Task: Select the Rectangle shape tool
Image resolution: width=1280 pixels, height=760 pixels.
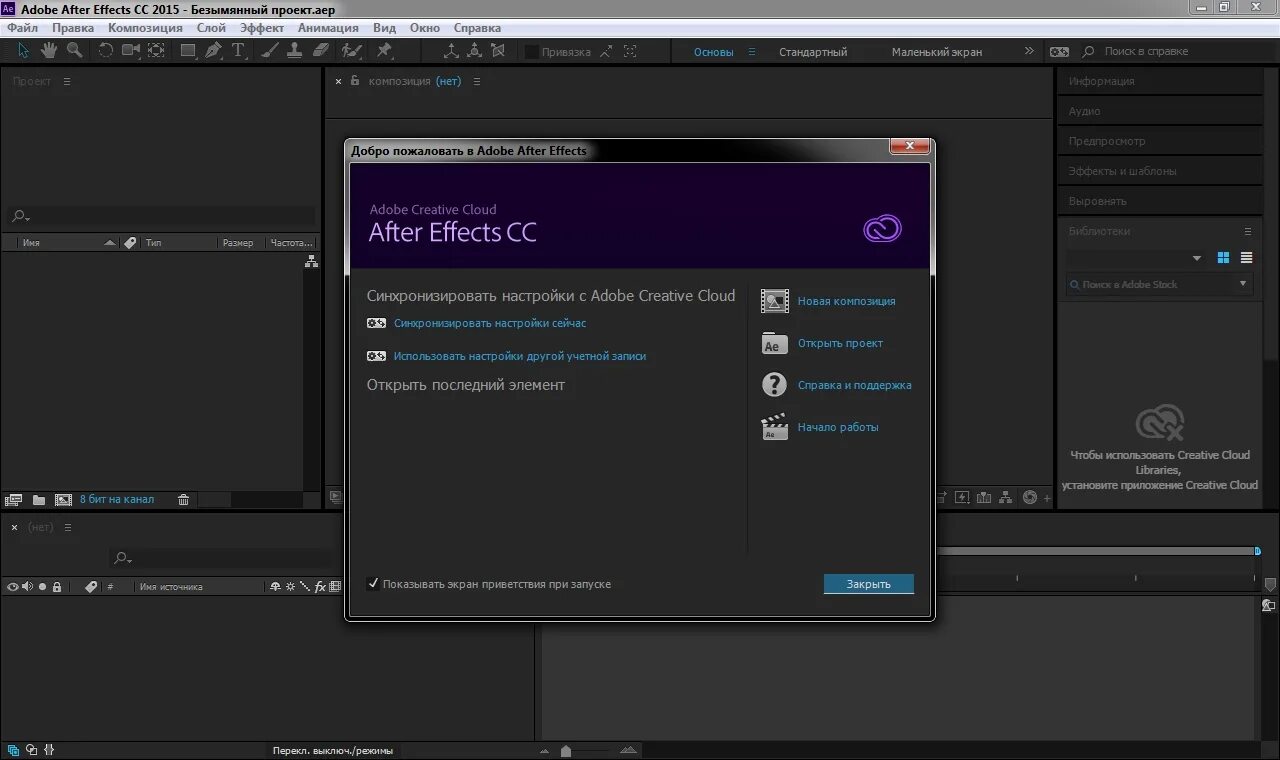Action: 188,51
